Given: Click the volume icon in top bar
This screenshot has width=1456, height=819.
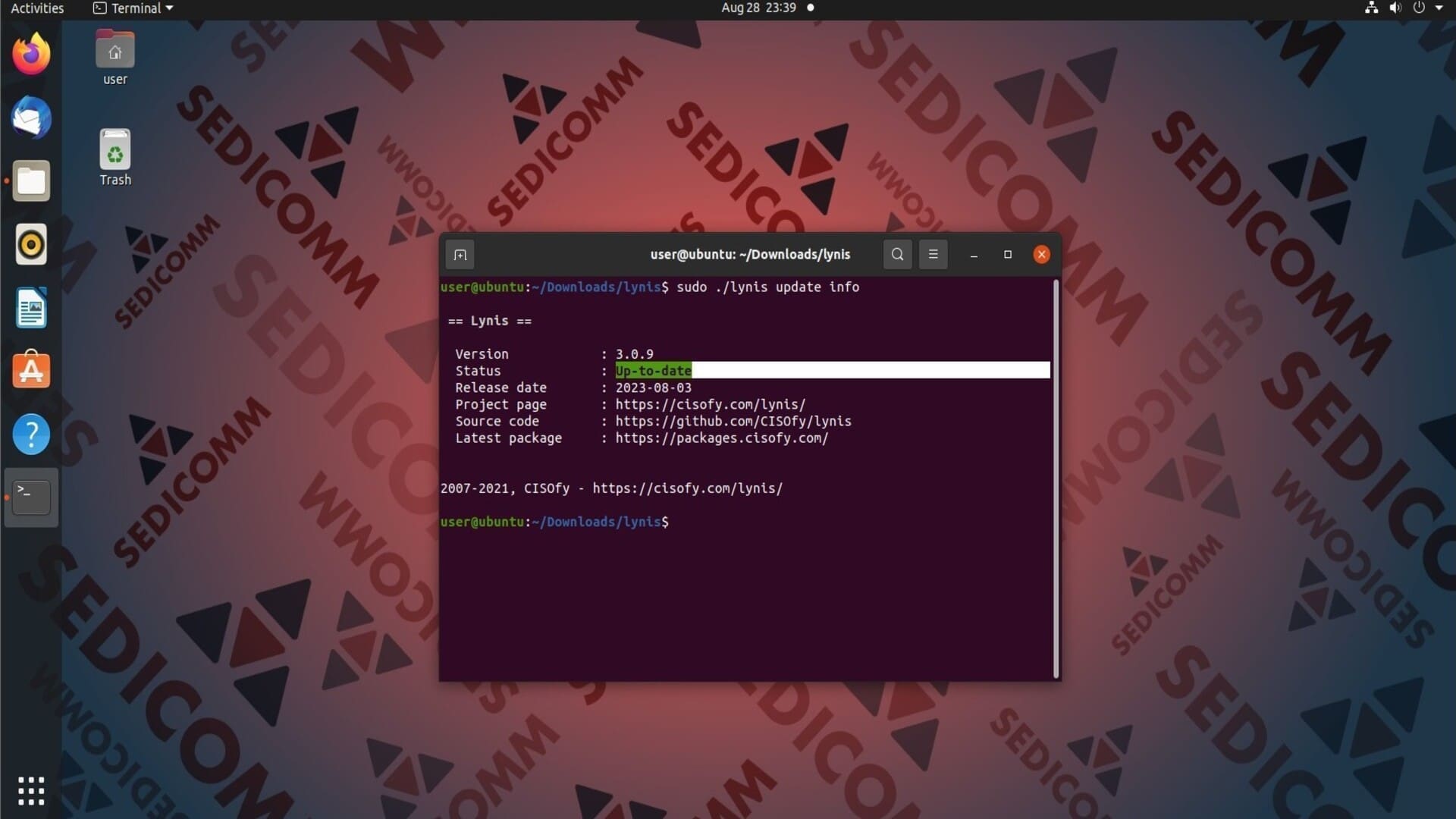Looking at the screenshot, I should 1395,8.
